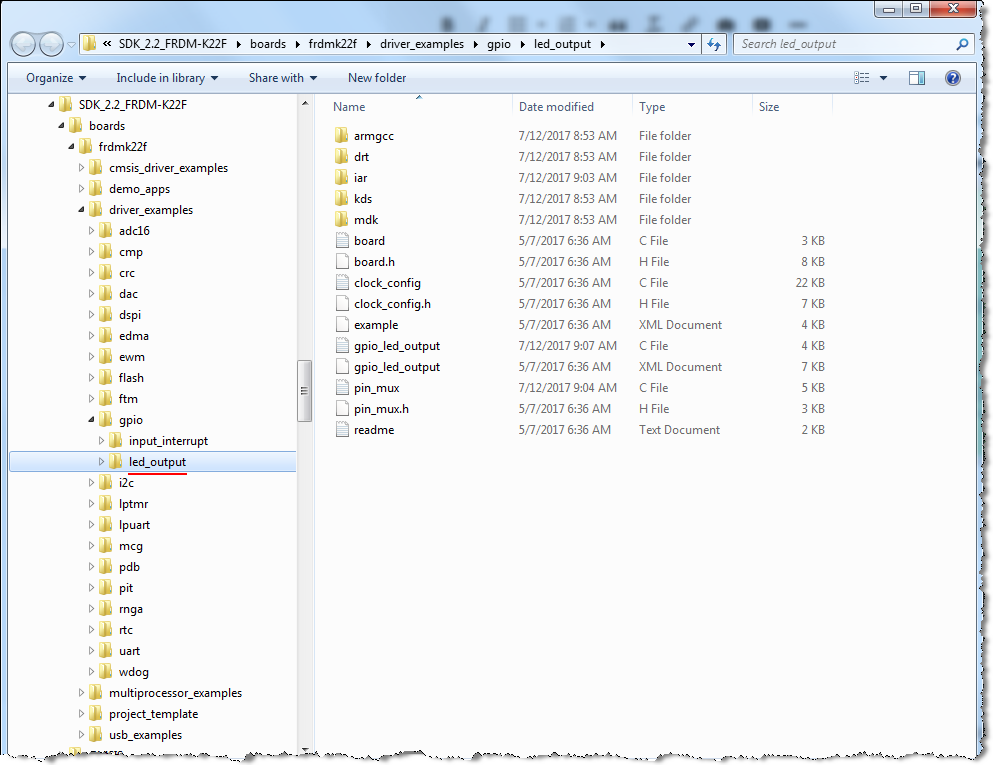
Task: Select the board C file icon
Action: 342,241
